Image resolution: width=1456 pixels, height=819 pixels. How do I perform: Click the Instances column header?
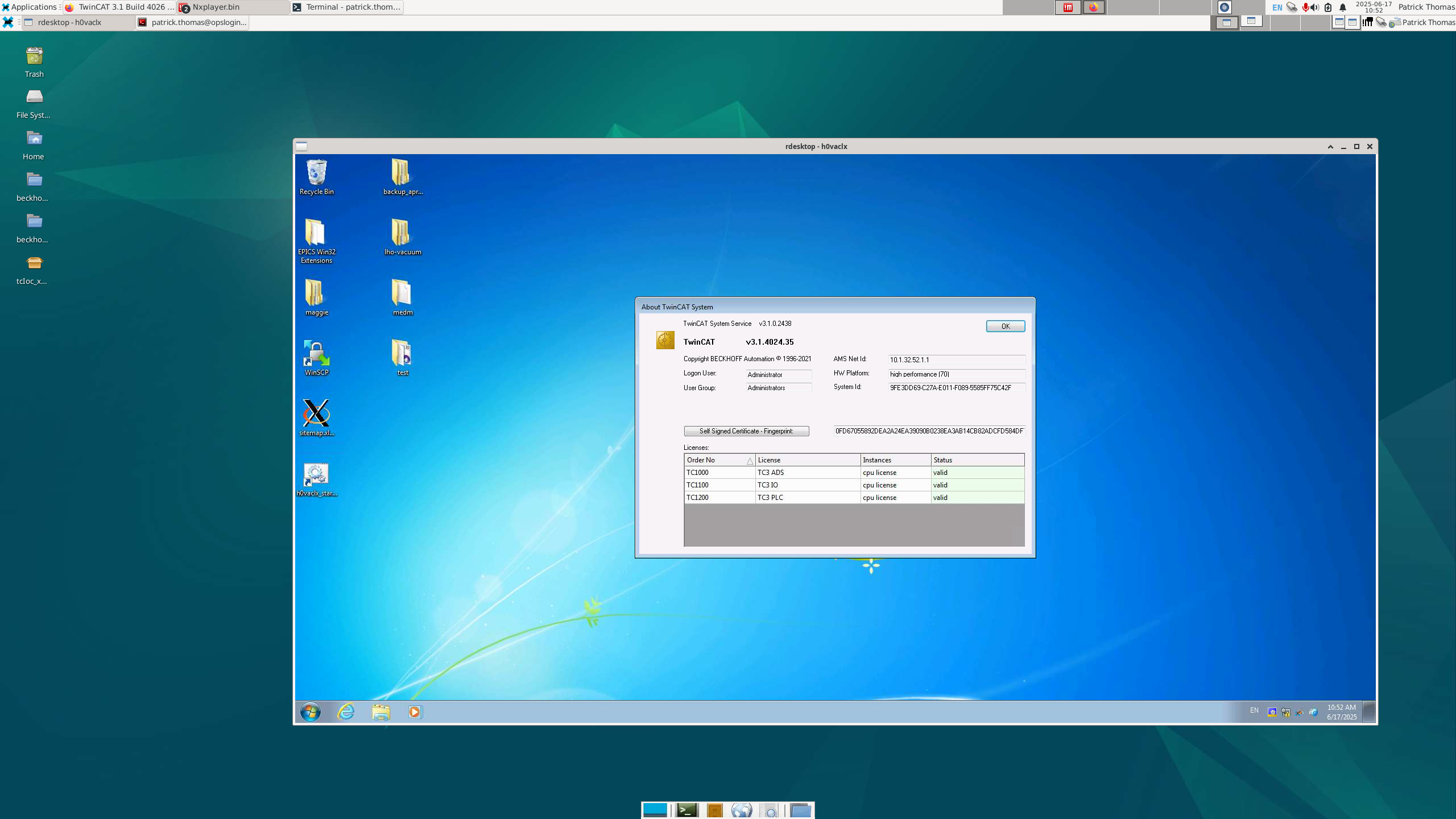click(x=896, y=460)
